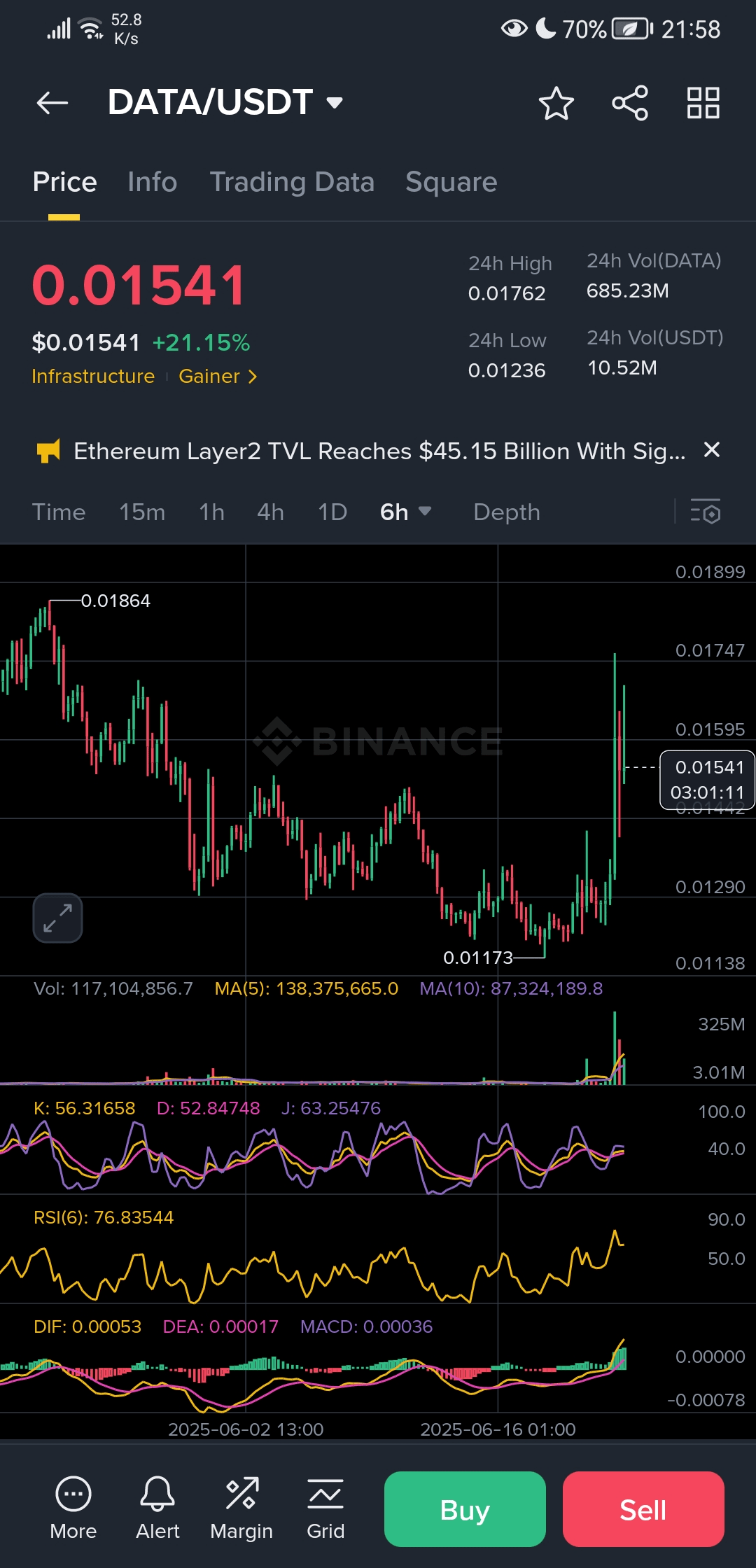Screen dimensions: 756x1568
Task: Add DATA/USDT to favorites with star
Action: tap(556, 104)
